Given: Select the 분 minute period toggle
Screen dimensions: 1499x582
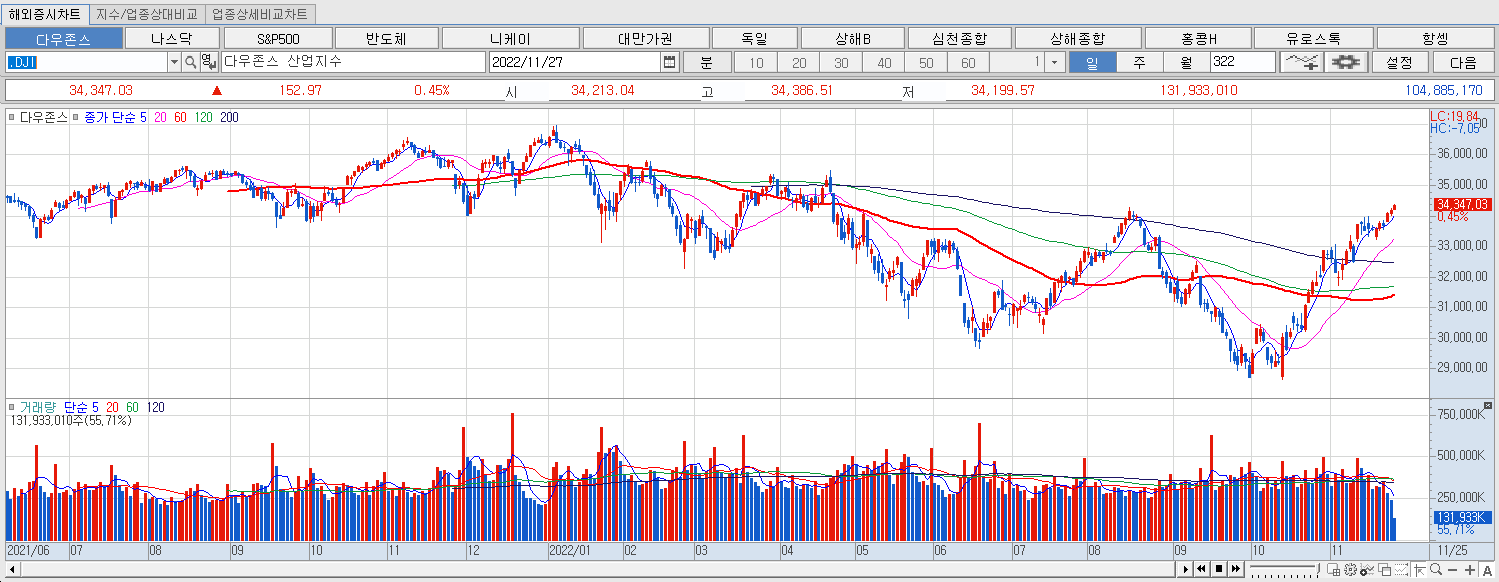Looking at the screenshot, I should point(706,62).
